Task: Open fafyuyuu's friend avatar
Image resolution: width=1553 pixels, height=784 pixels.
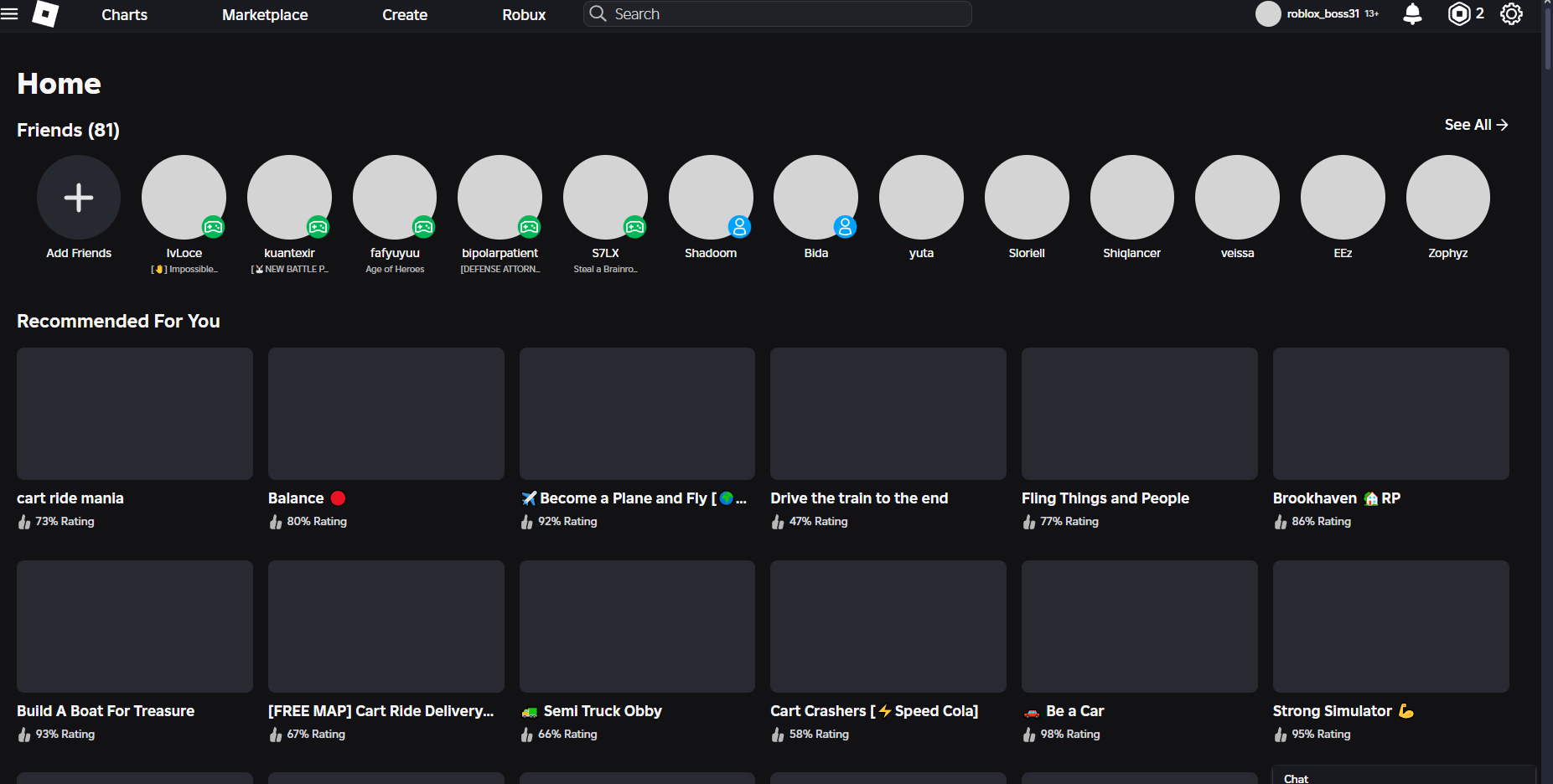Action: 395,197
